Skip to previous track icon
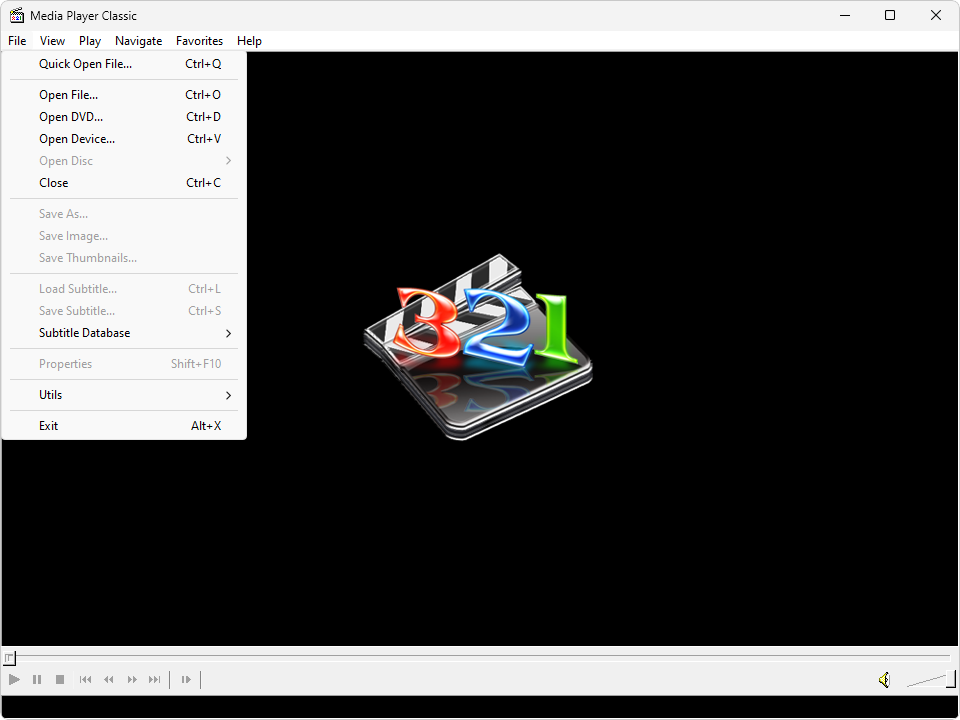Image resolution: width=960 pixels, height=720 pixels. click(x=85, y=680)
